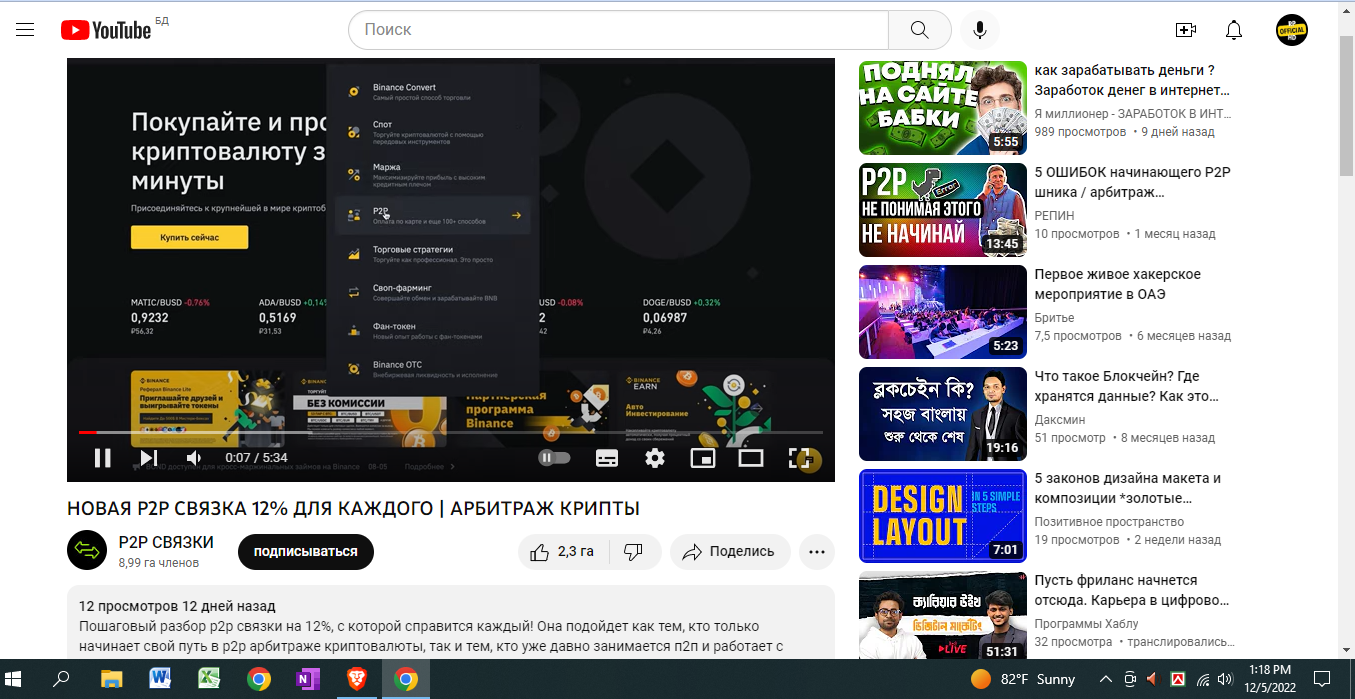Open the P2P СВЯЗКИ channel name link
The width and height of the screenshot is (1355, 699).
(x=166, y=542)
